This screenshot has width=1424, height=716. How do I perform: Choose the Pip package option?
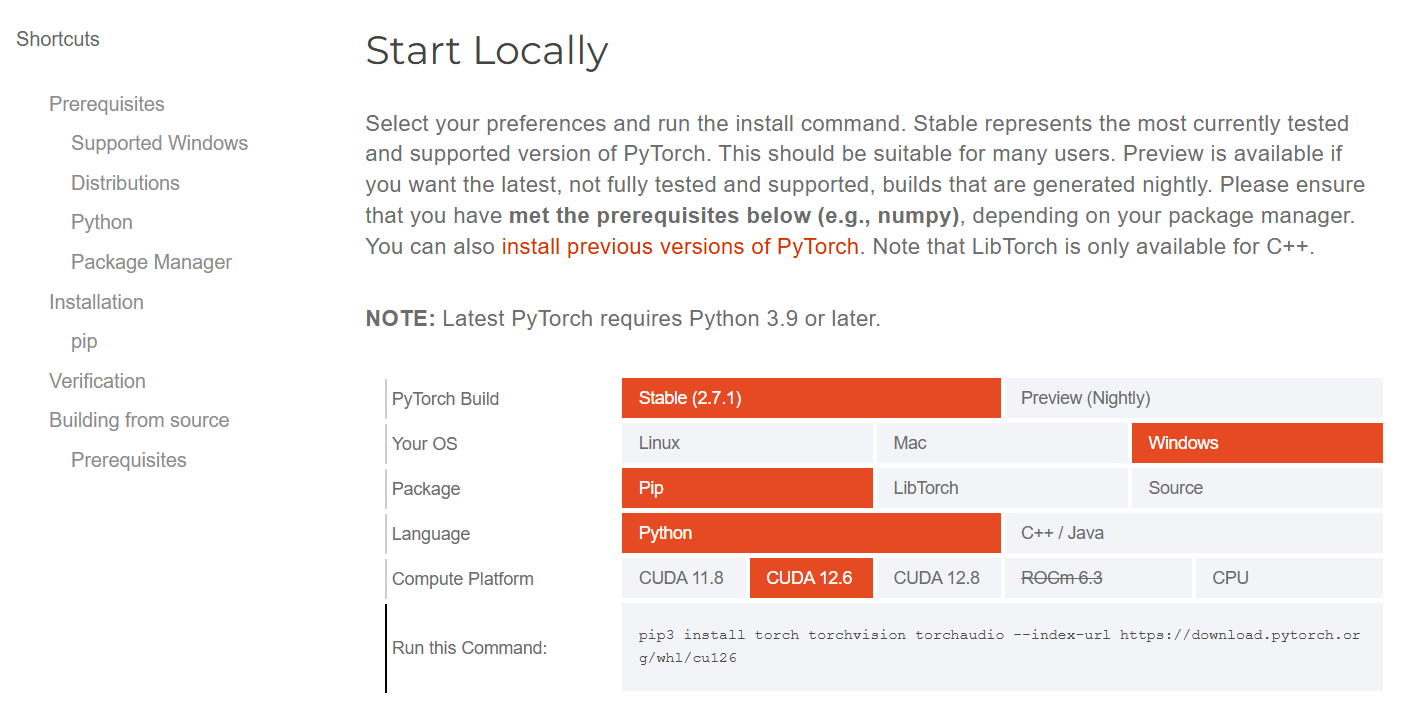click(x=747, y=488)
